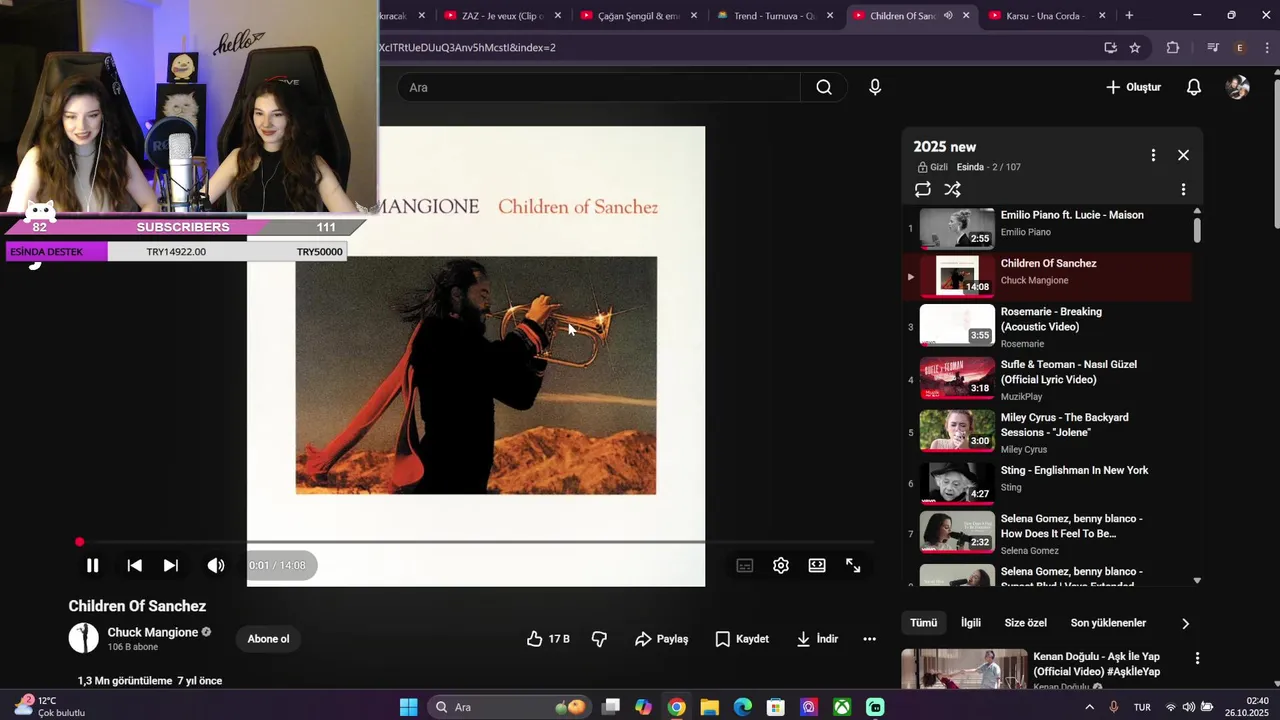Skip to next video in playlist
The width and height of the screenshot is (1280, 720).
coord(171,565)
